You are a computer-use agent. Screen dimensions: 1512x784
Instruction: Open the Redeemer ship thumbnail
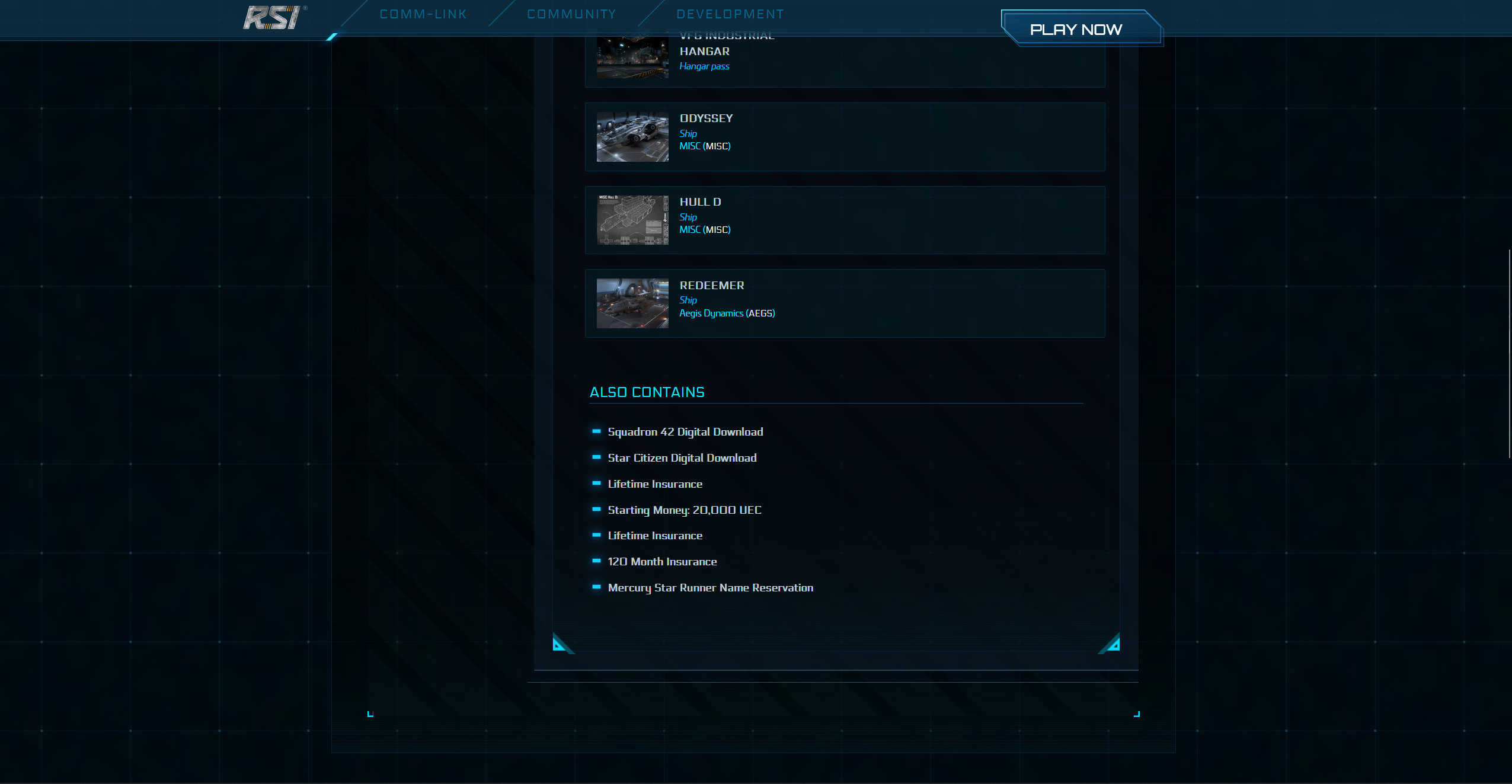click(632, 303)
